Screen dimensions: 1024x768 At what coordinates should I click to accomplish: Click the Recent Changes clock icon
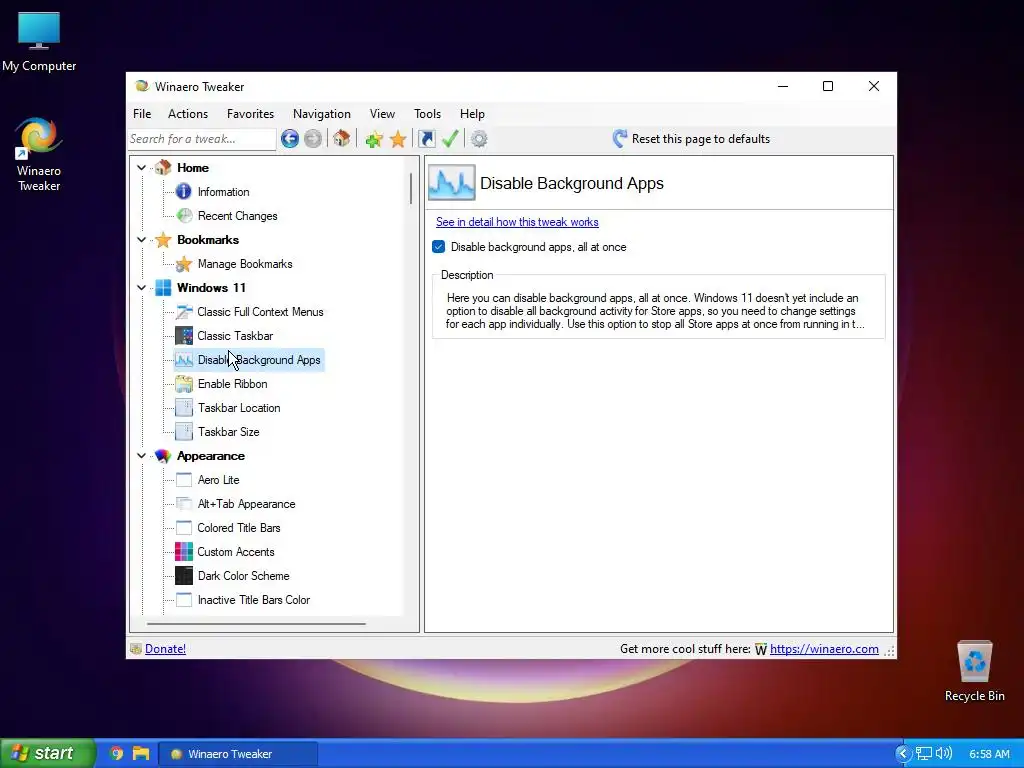tap(184, 216)
